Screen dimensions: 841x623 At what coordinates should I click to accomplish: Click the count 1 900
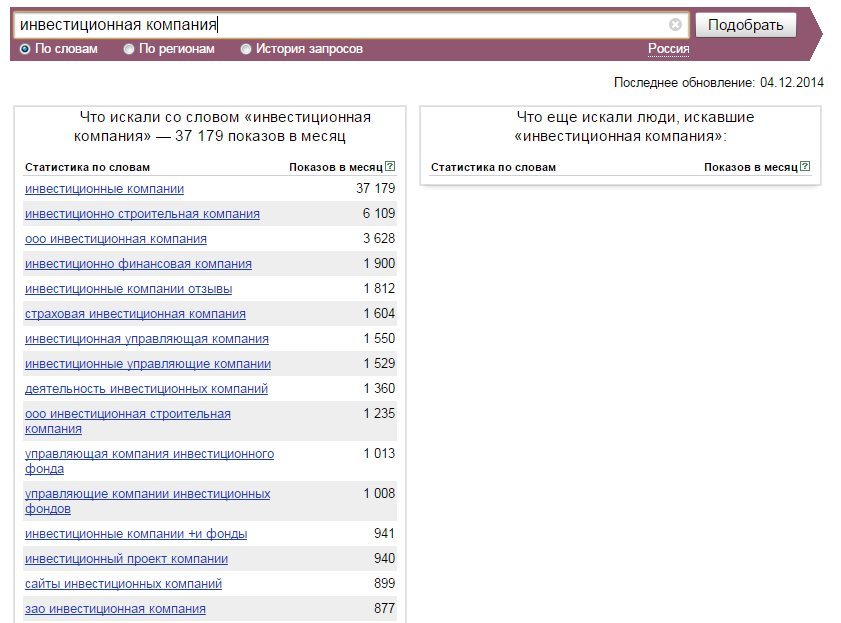(x=379, y=263)
